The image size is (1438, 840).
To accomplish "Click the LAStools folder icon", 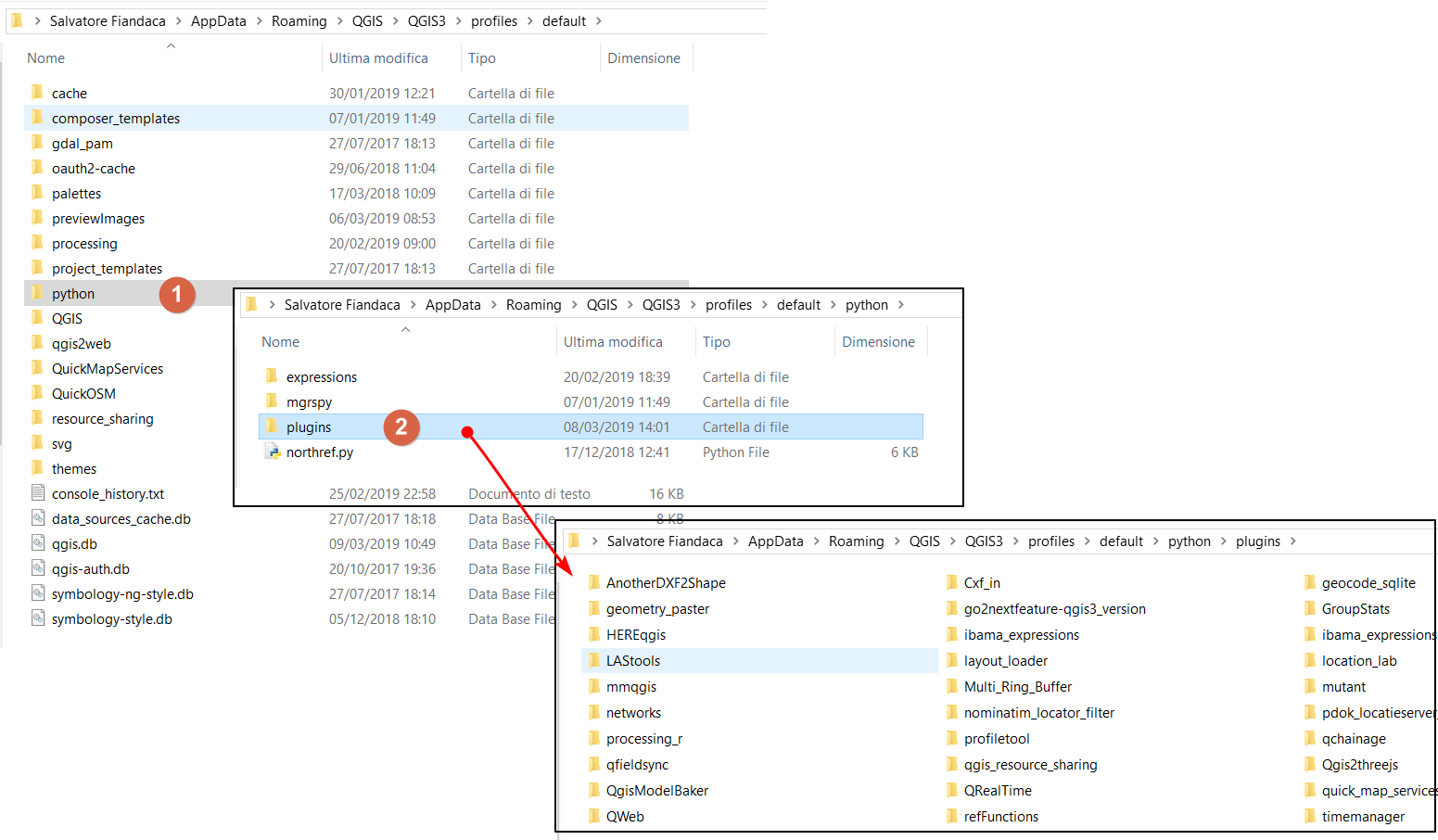I will 594,660.
